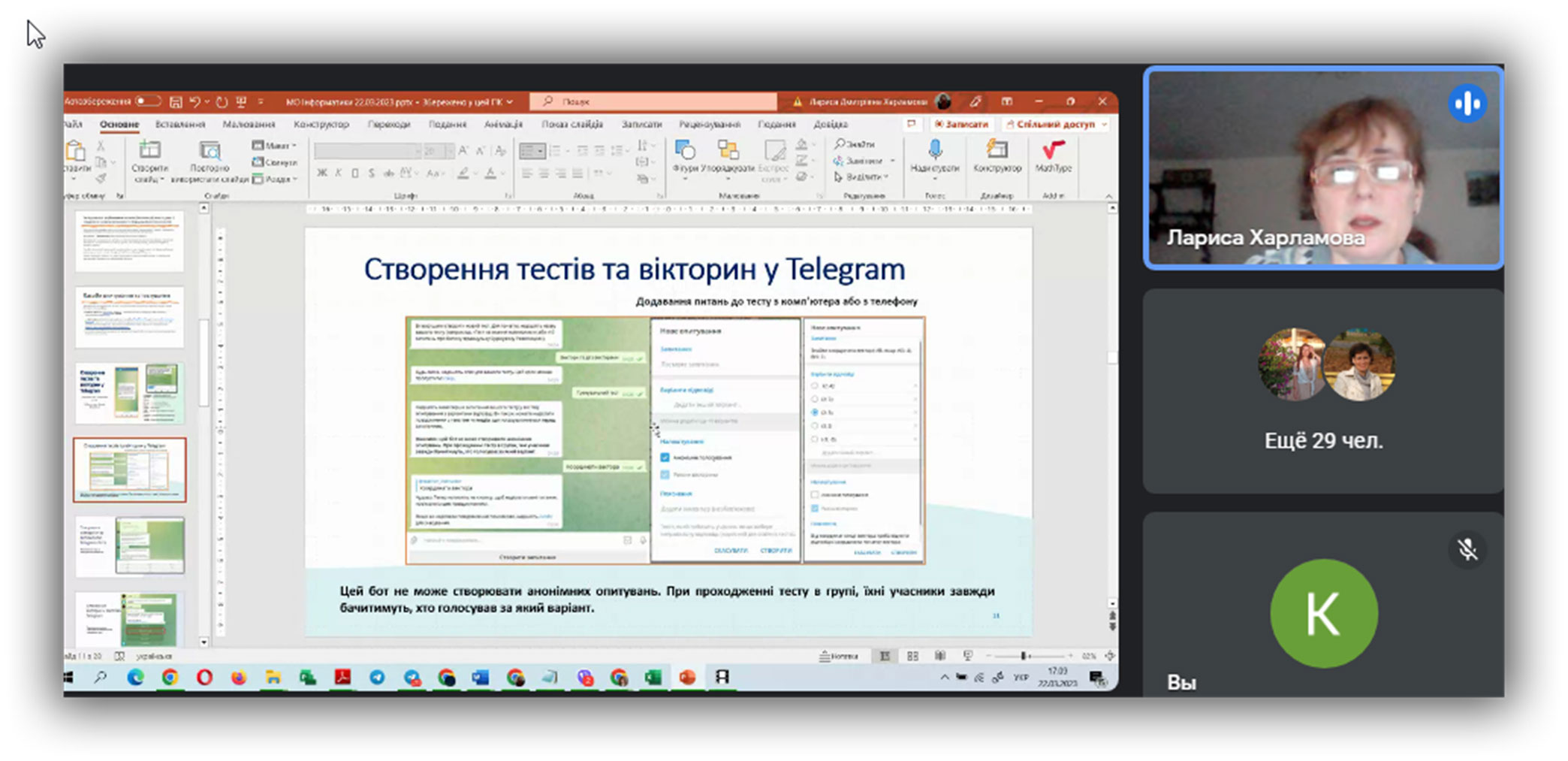Click the clear formatting icon
Image resolution: width=1568 pixels, height=761 pixels.
[x=501, y=151]
